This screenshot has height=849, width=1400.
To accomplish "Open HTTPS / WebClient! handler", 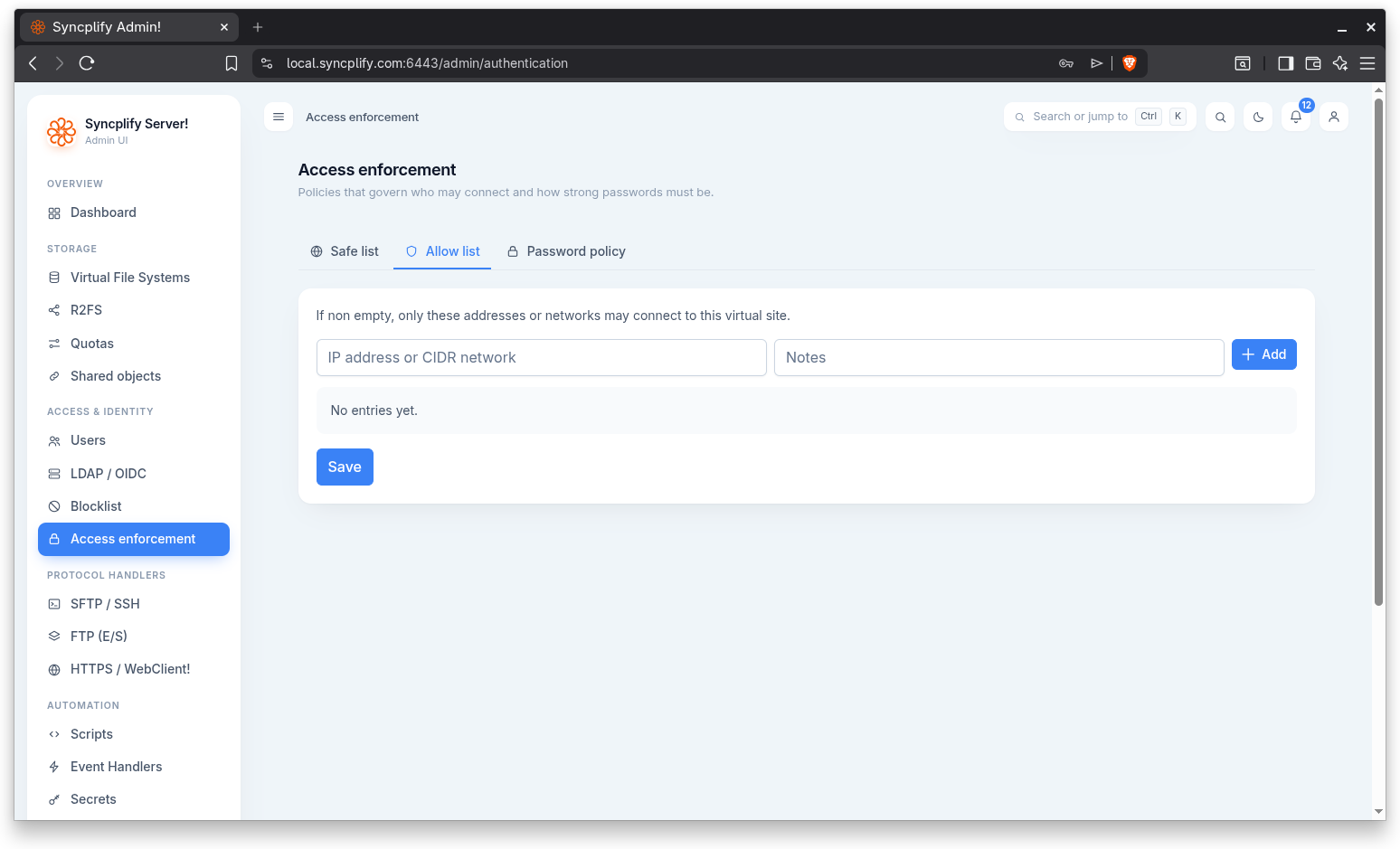I will pos(134,669).
